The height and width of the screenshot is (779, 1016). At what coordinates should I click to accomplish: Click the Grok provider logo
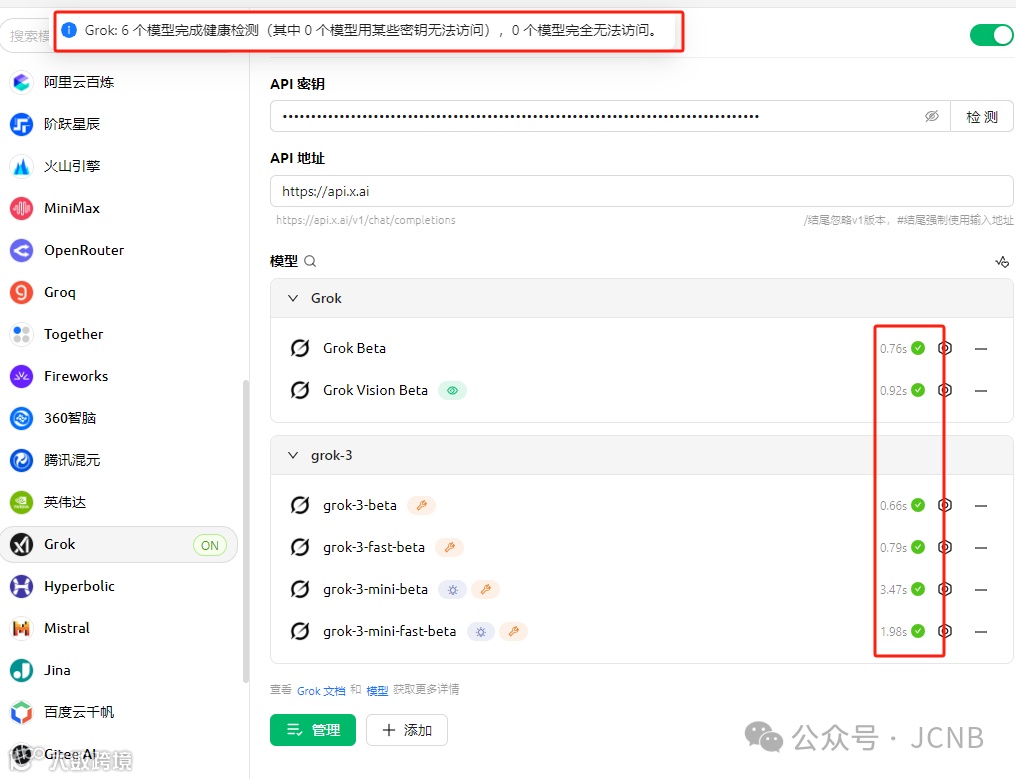click(x=21, y=544)
